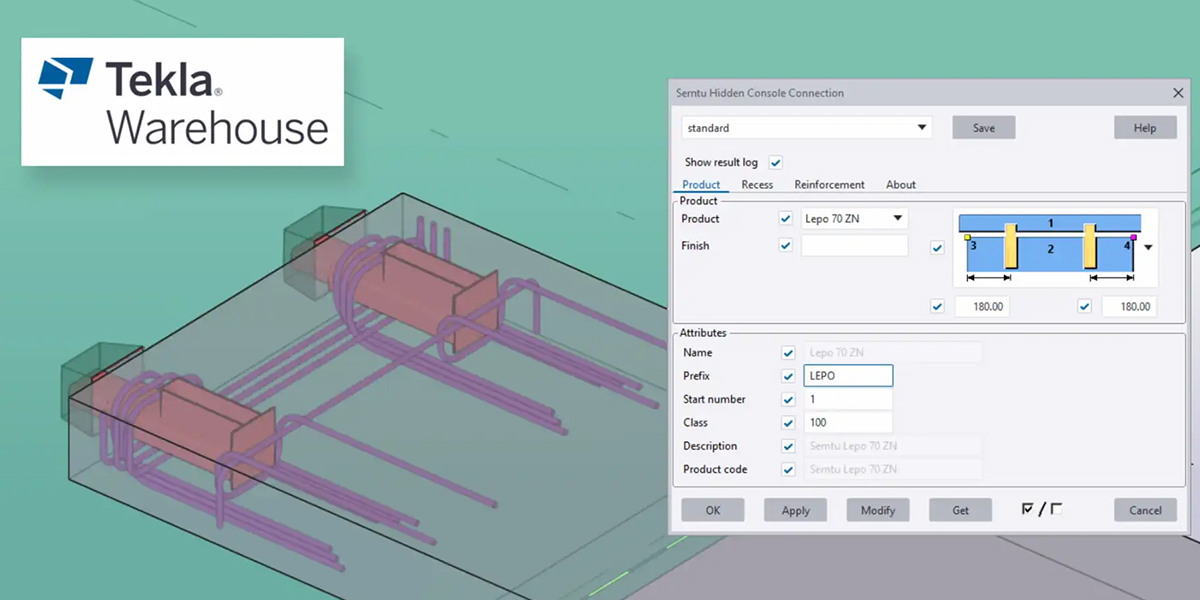
Task: Disable the Start number checkbox
Action: [x=788, y=399]
